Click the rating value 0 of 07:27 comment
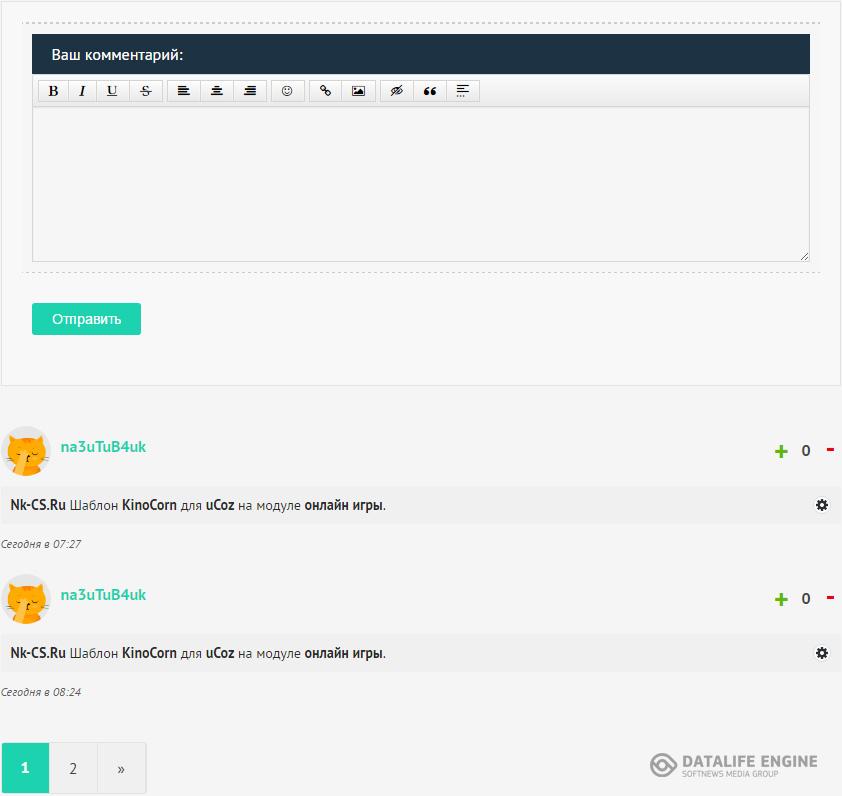Viewport: 842px width, 796px height. tap(806, 451)
